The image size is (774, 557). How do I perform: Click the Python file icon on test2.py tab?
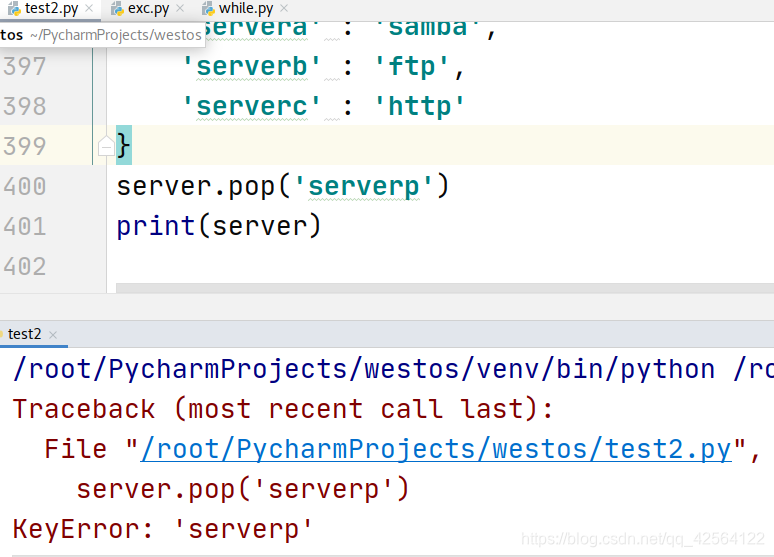14,8
